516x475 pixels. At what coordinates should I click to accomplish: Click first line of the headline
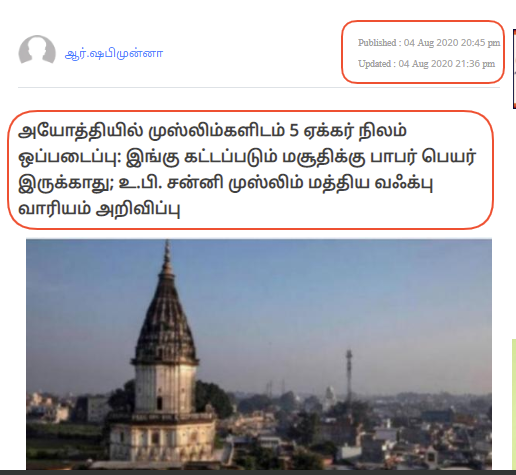[x=212, y=130]
